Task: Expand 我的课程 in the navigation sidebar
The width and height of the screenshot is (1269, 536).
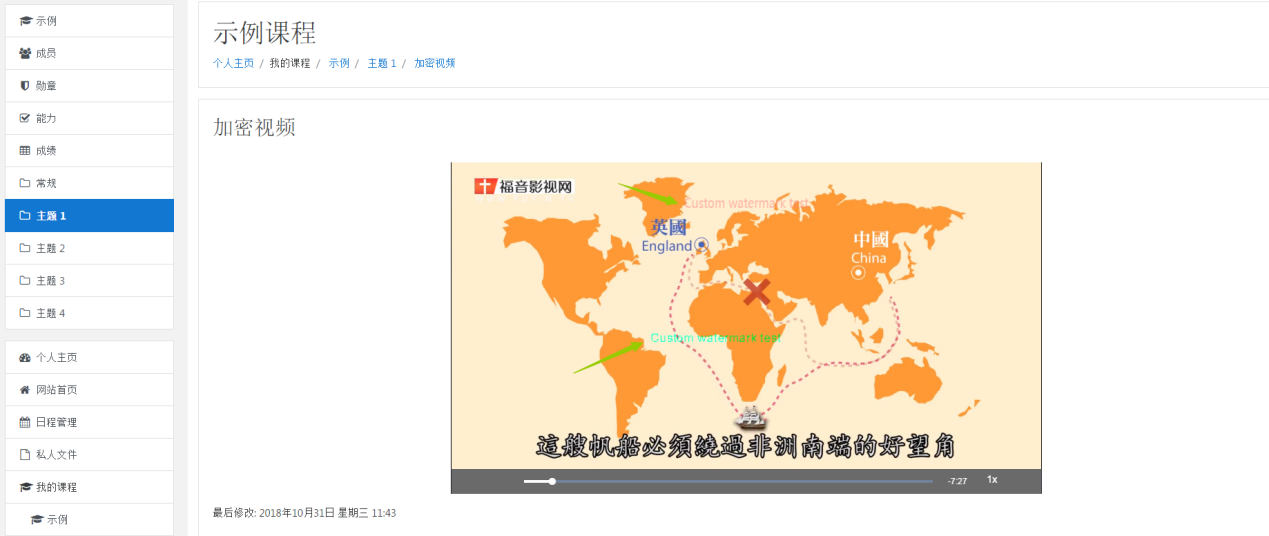Action: [56, 487]
